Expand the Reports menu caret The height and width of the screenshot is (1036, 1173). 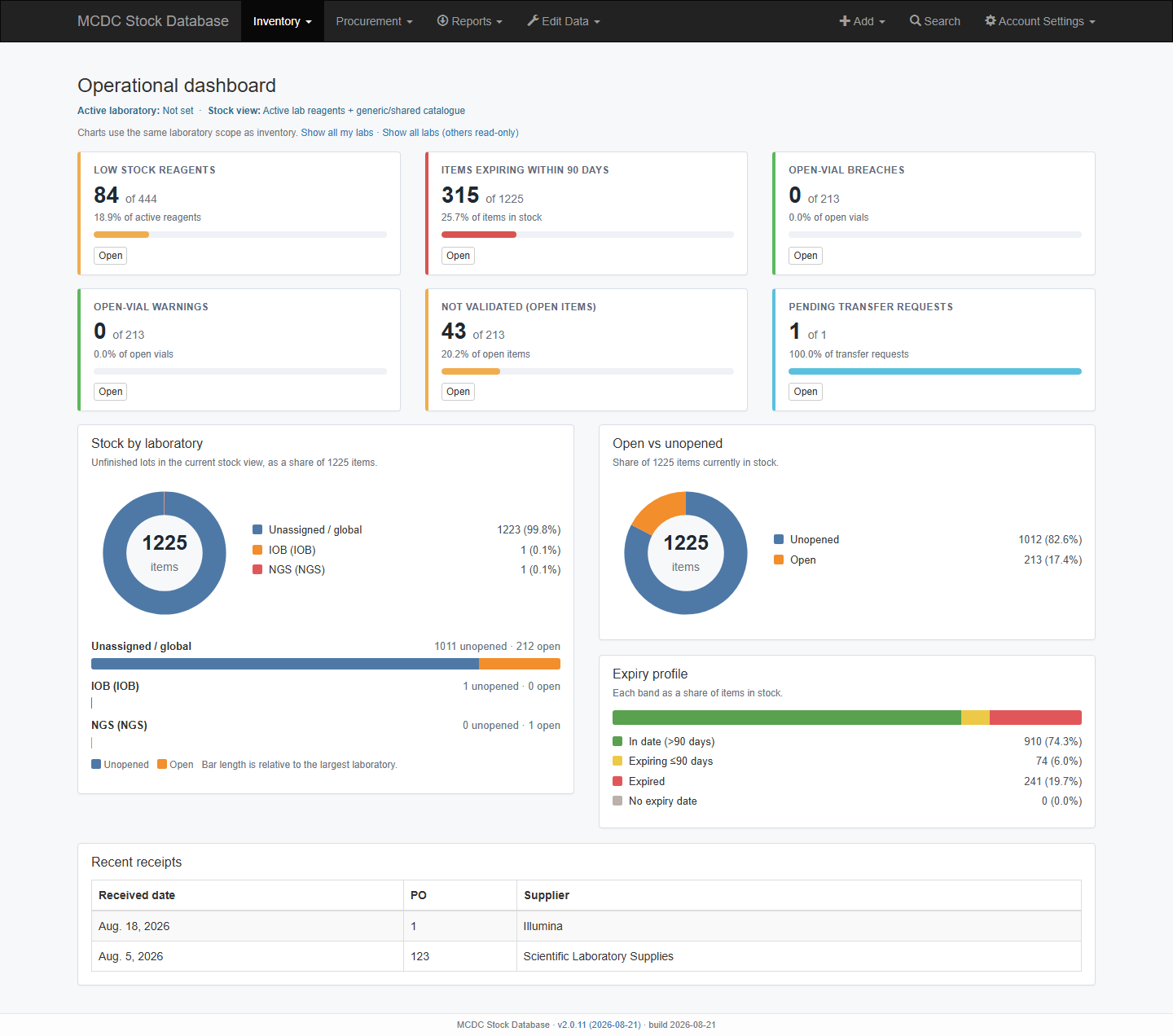click(x=499, y=22)
